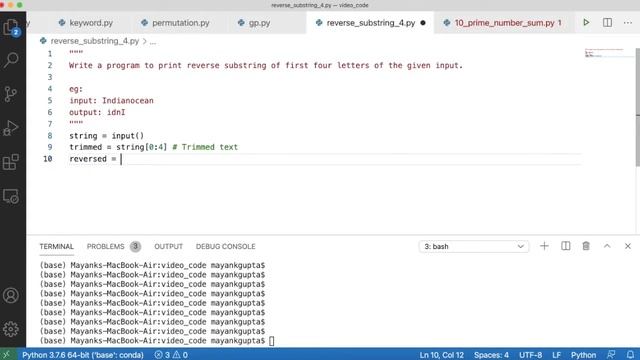The width and height of the screenshot is (640, 360).
Task: Open terminal selector dropdown '3: bash'
Action: [473, 247]
